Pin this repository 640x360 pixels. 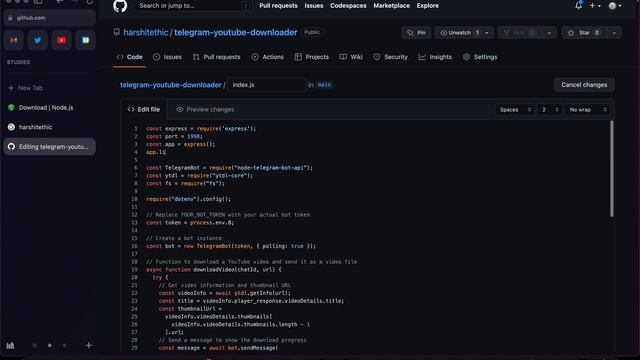click(x=416, y=33)
